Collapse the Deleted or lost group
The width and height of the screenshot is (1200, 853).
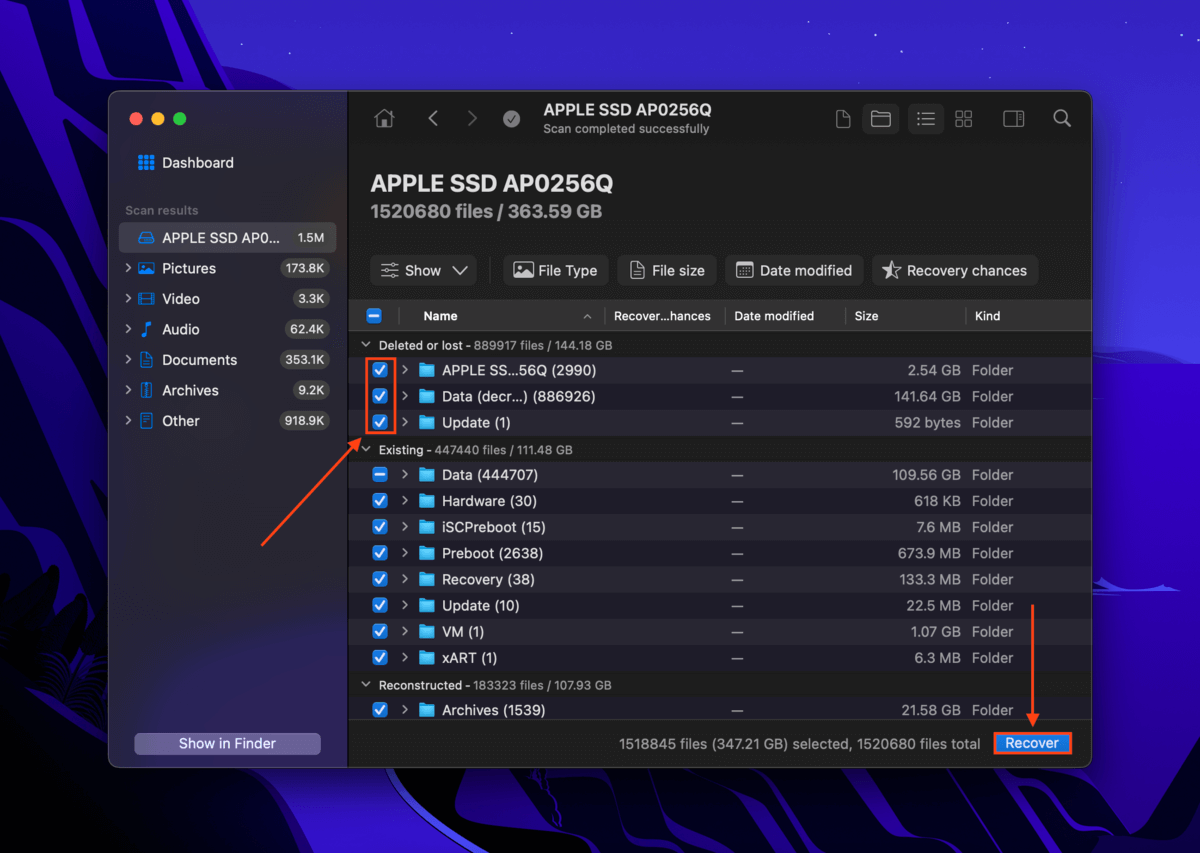click(x=366, y=345)
